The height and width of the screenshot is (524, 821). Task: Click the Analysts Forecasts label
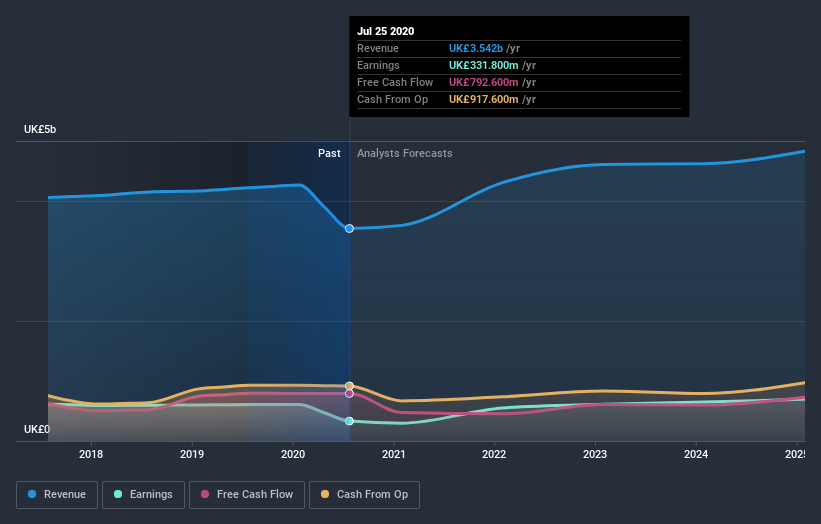pos(405,153)
